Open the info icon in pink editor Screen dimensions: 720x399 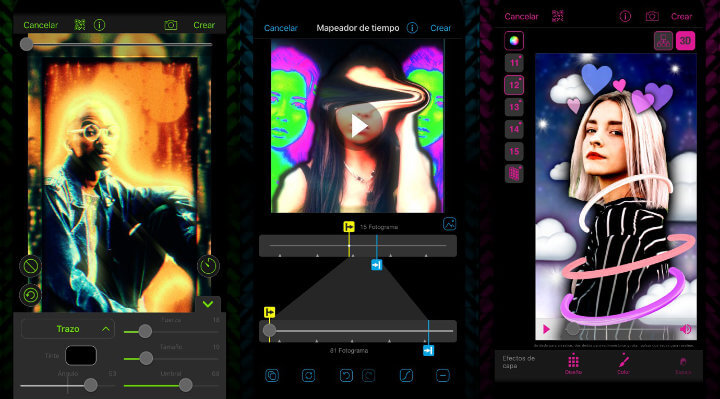coord(625,17)
